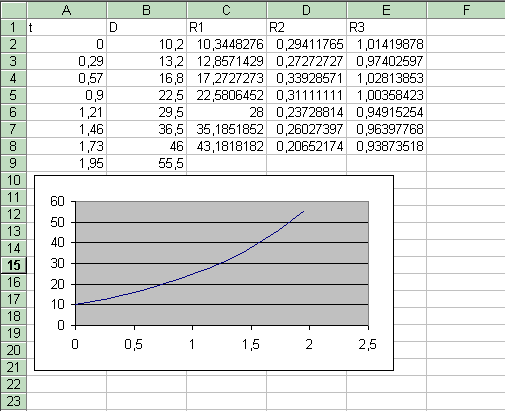Select cell containing 0,97402597
Screen dimensions: 505x411
[x=387, y=61]
